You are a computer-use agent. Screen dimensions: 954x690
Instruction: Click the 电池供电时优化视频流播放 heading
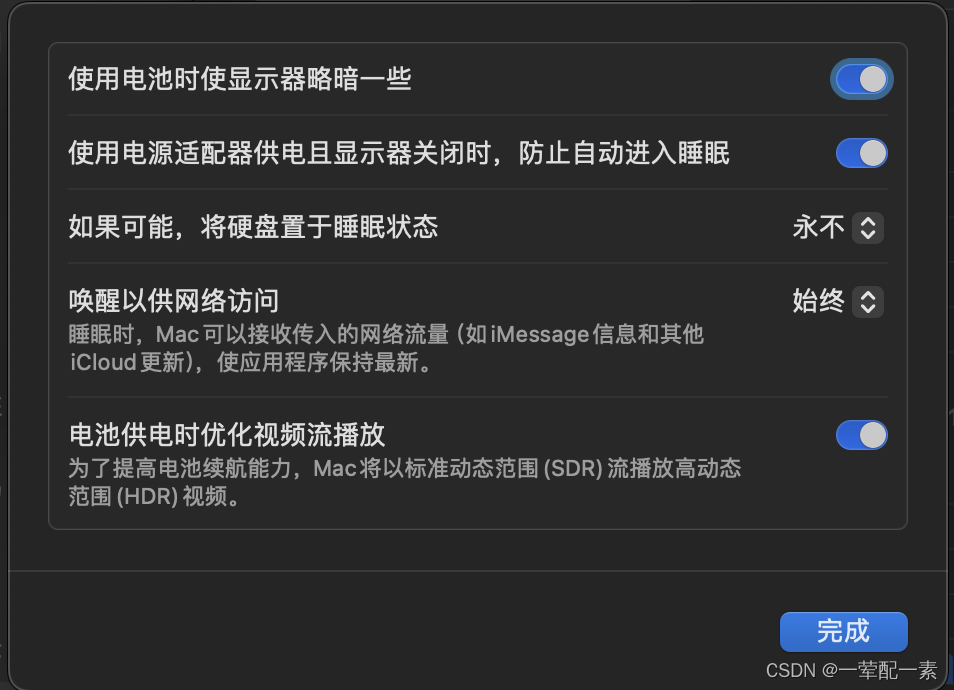pos(227,434)
